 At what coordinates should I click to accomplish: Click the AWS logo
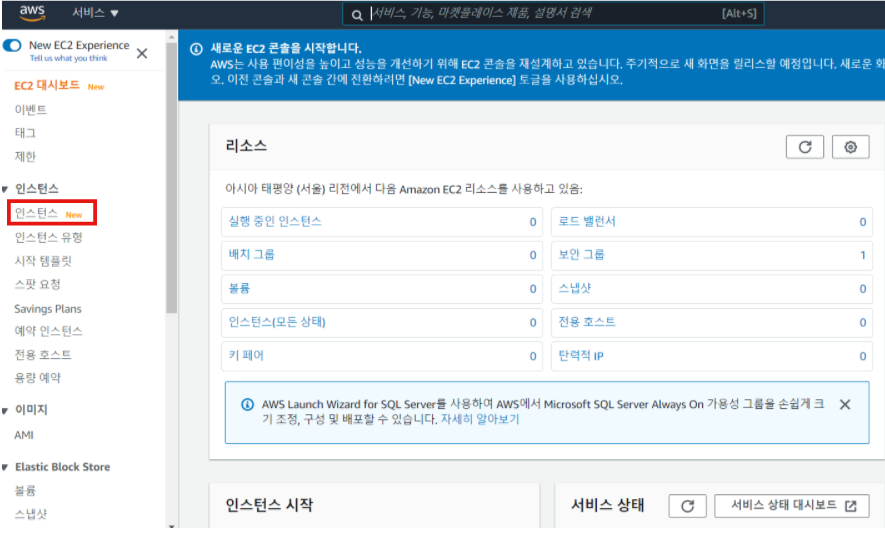click(32, 13)
